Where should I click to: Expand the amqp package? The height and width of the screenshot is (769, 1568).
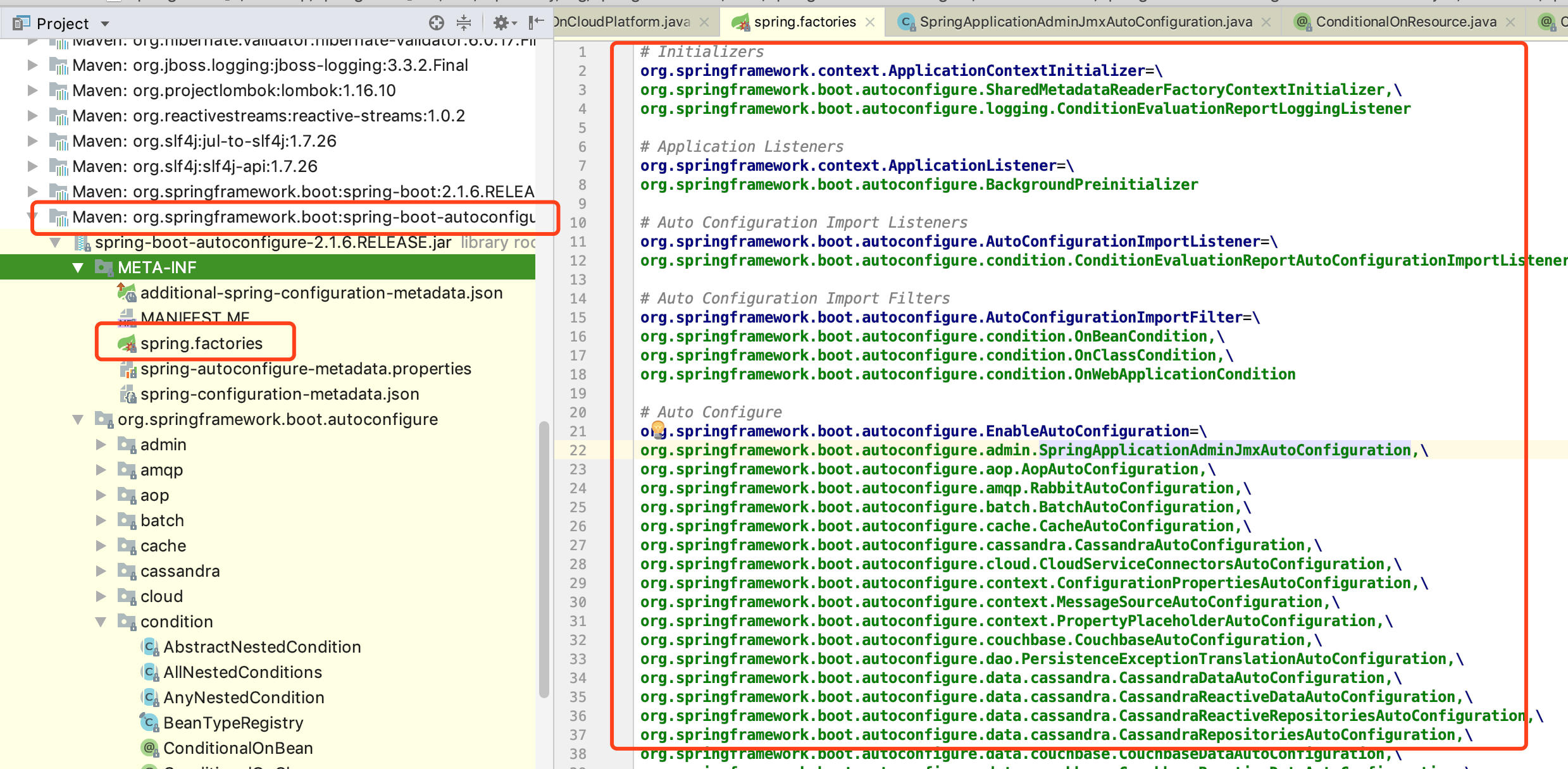coord(101,470)
